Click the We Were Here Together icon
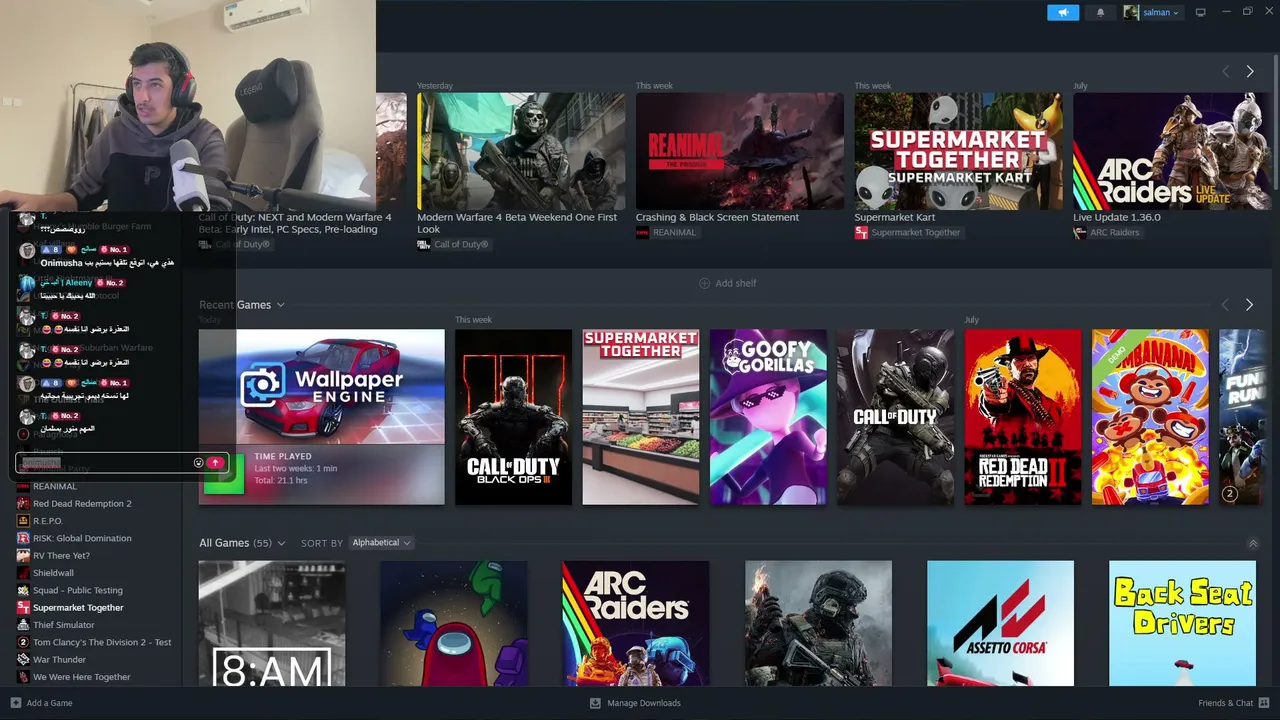The width and height of the screenshot is (1280, 720). click(x=23, y=677)
